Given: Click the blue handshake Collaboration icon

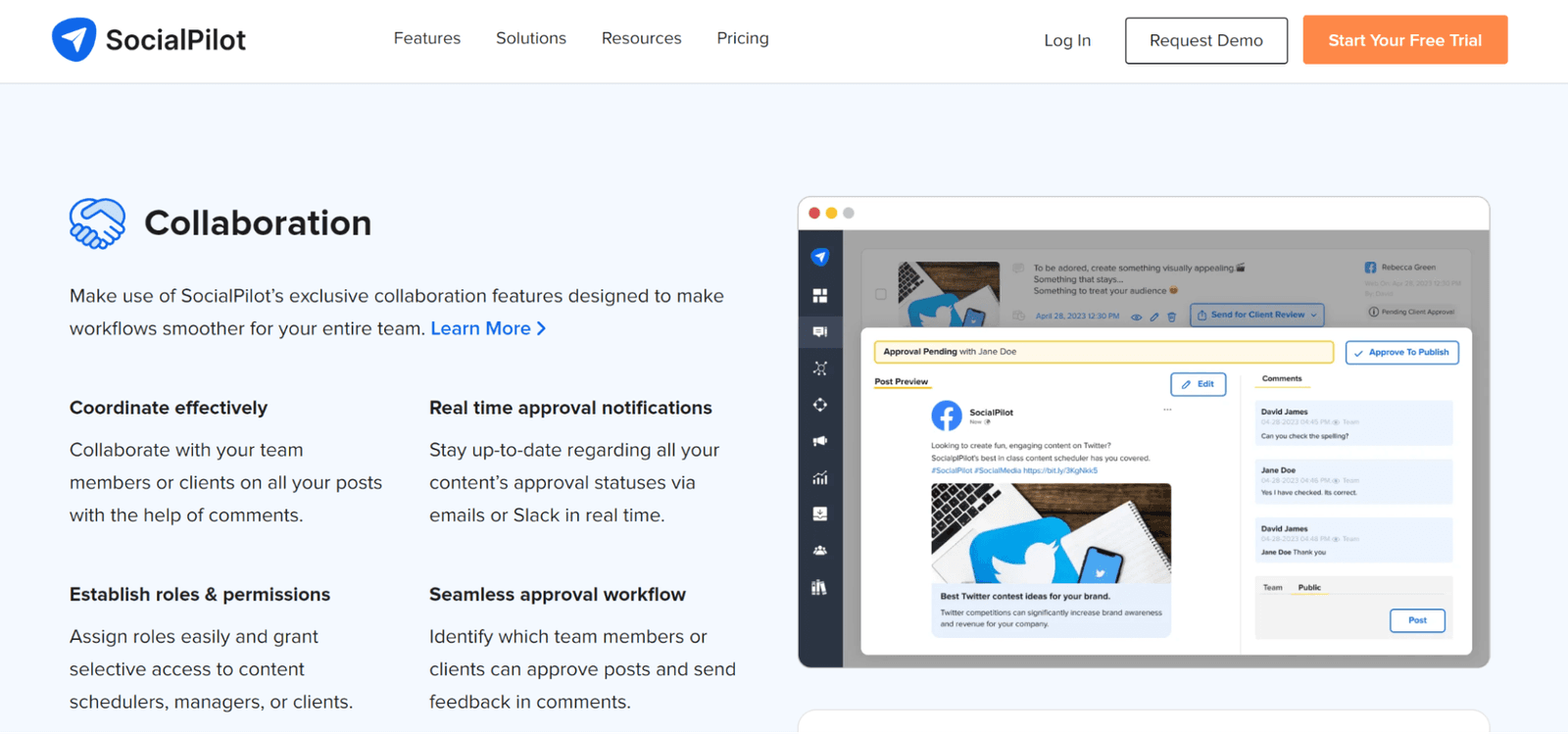Looking at the screenshot, I should coord(97,223).
